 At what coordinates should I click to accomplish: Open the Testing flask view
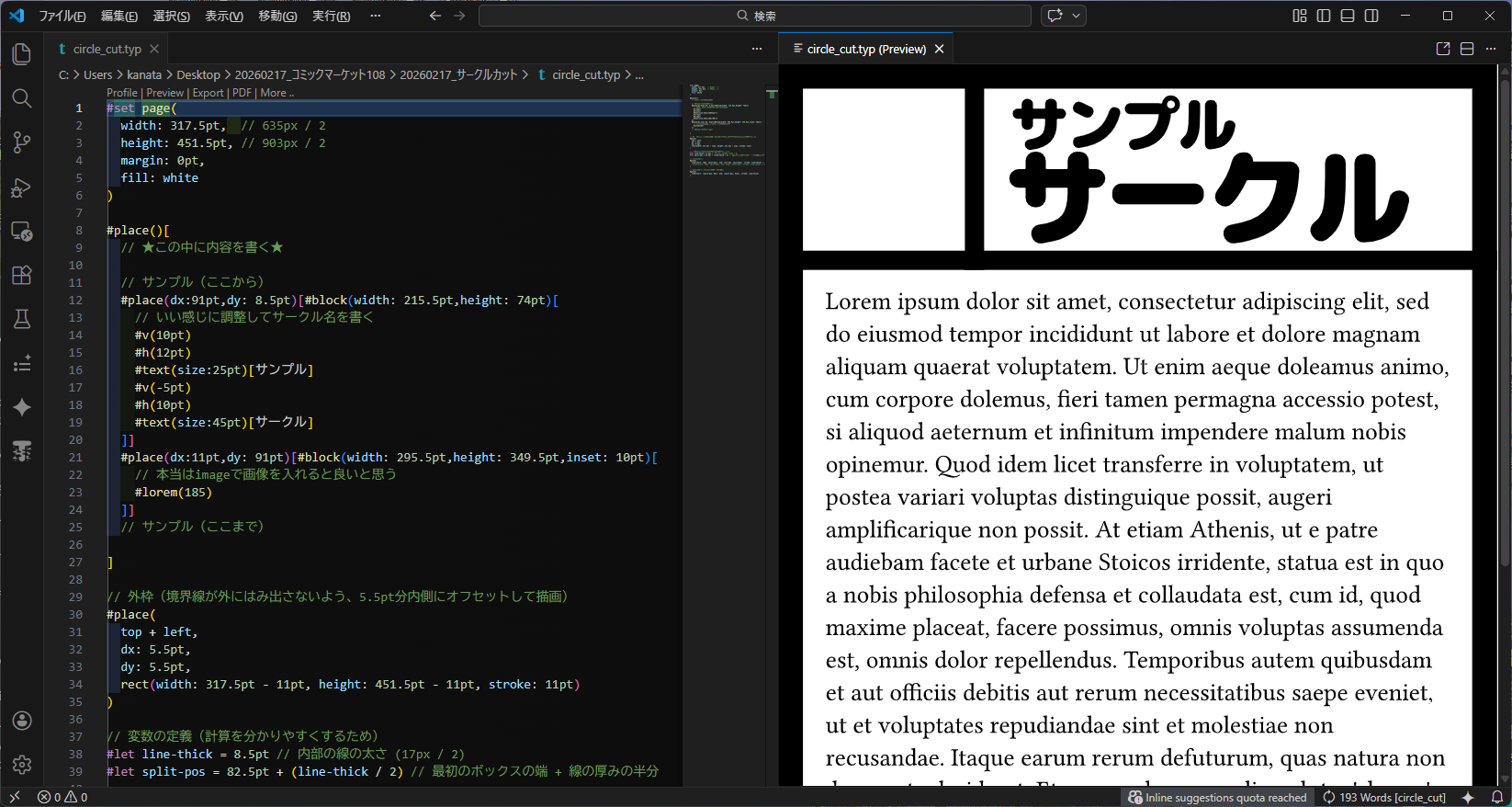(22, 319)
